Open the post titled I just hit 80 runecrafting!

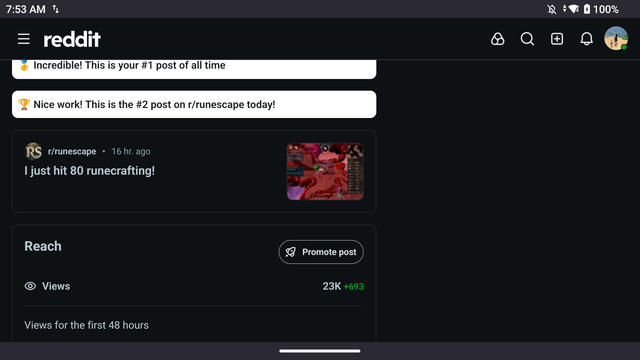click(x=89, y=171)
